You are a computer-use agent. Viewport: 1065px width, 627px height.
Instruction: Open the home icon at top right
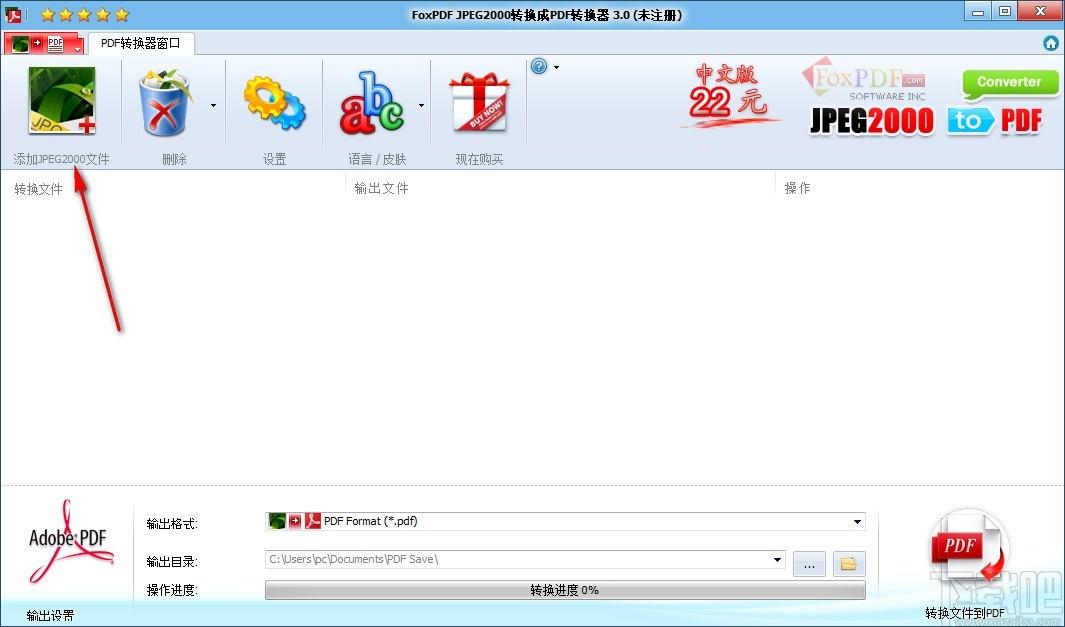pyautogui.click(x=1051, y=43)
